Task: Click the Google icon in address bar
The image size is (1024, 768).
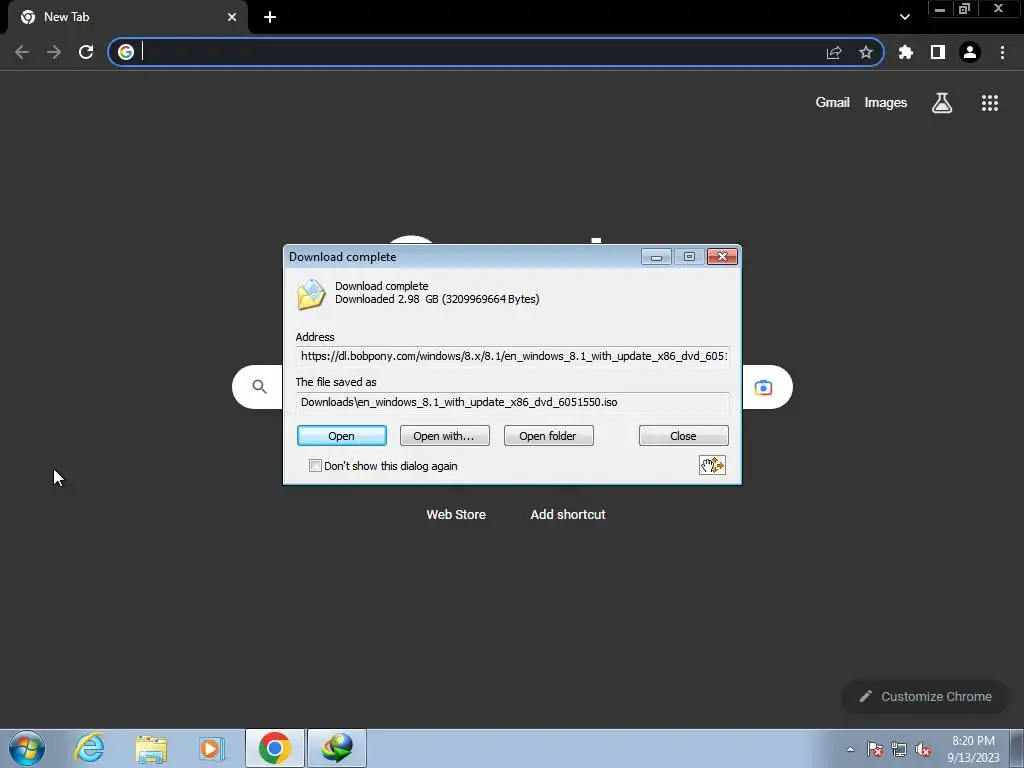Action: tap(126, 52)
